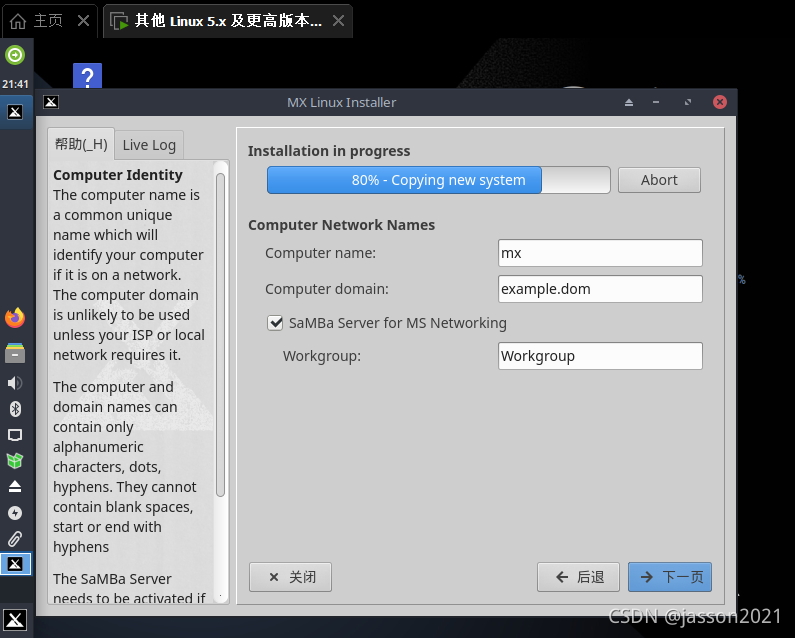The width and height of the screenshot is (795, 638).
Task: Select the highlighted MX installer taskbar item
Action: pyautogui.click(x=15, y=564)
